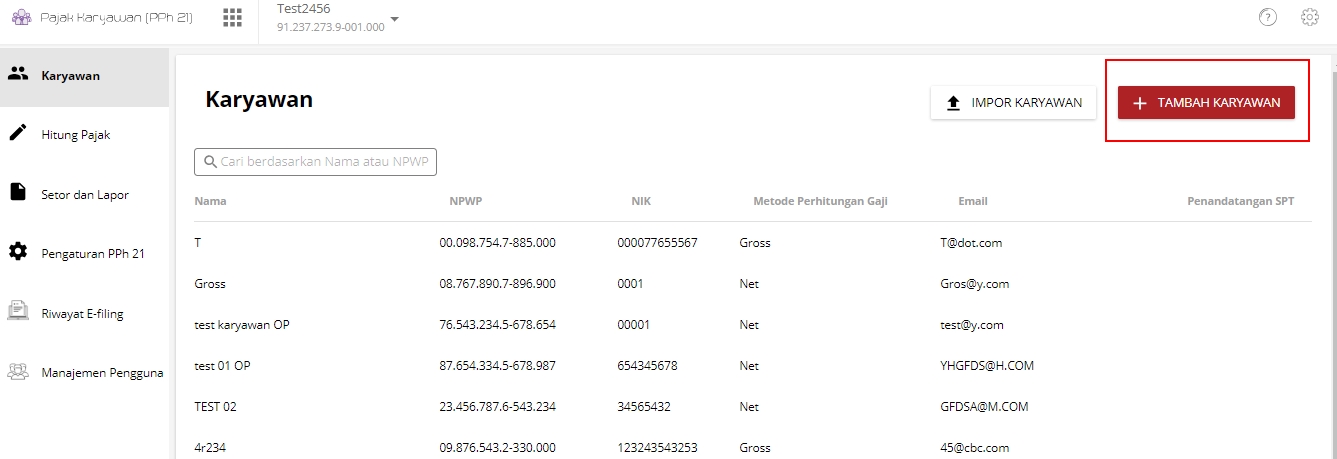Screen dimensions: 1337x459
Task: Click the Email column header
Action: 972,201
